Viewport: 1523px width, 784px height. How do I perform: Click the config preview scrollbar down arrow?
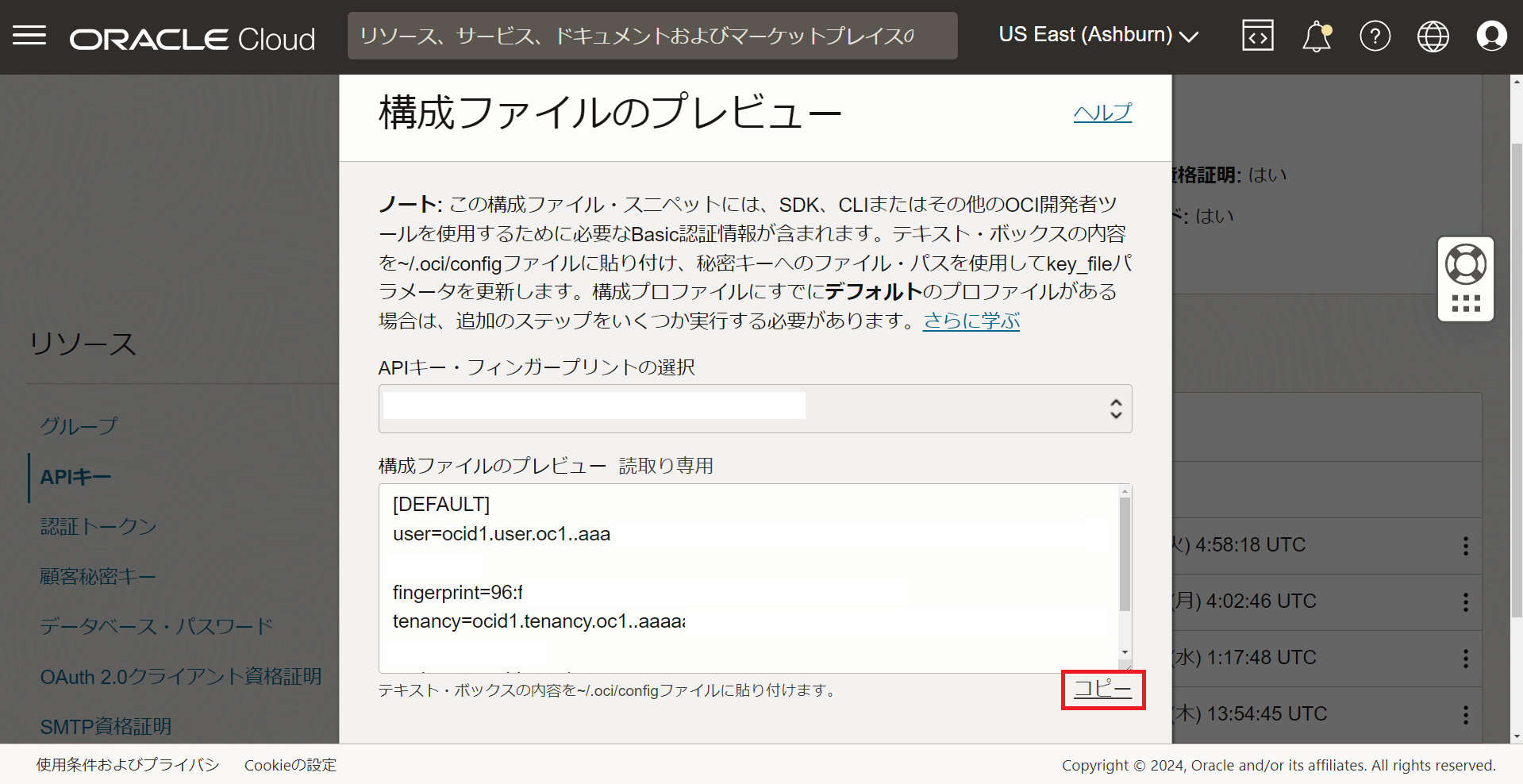[x=1125, y=652]
